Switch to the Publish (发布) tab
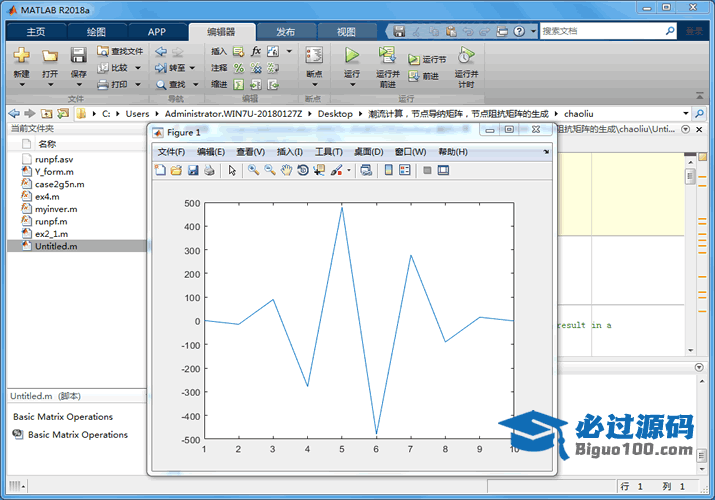The width and height of the screenshot is (715, 500). tap(285, 32)
